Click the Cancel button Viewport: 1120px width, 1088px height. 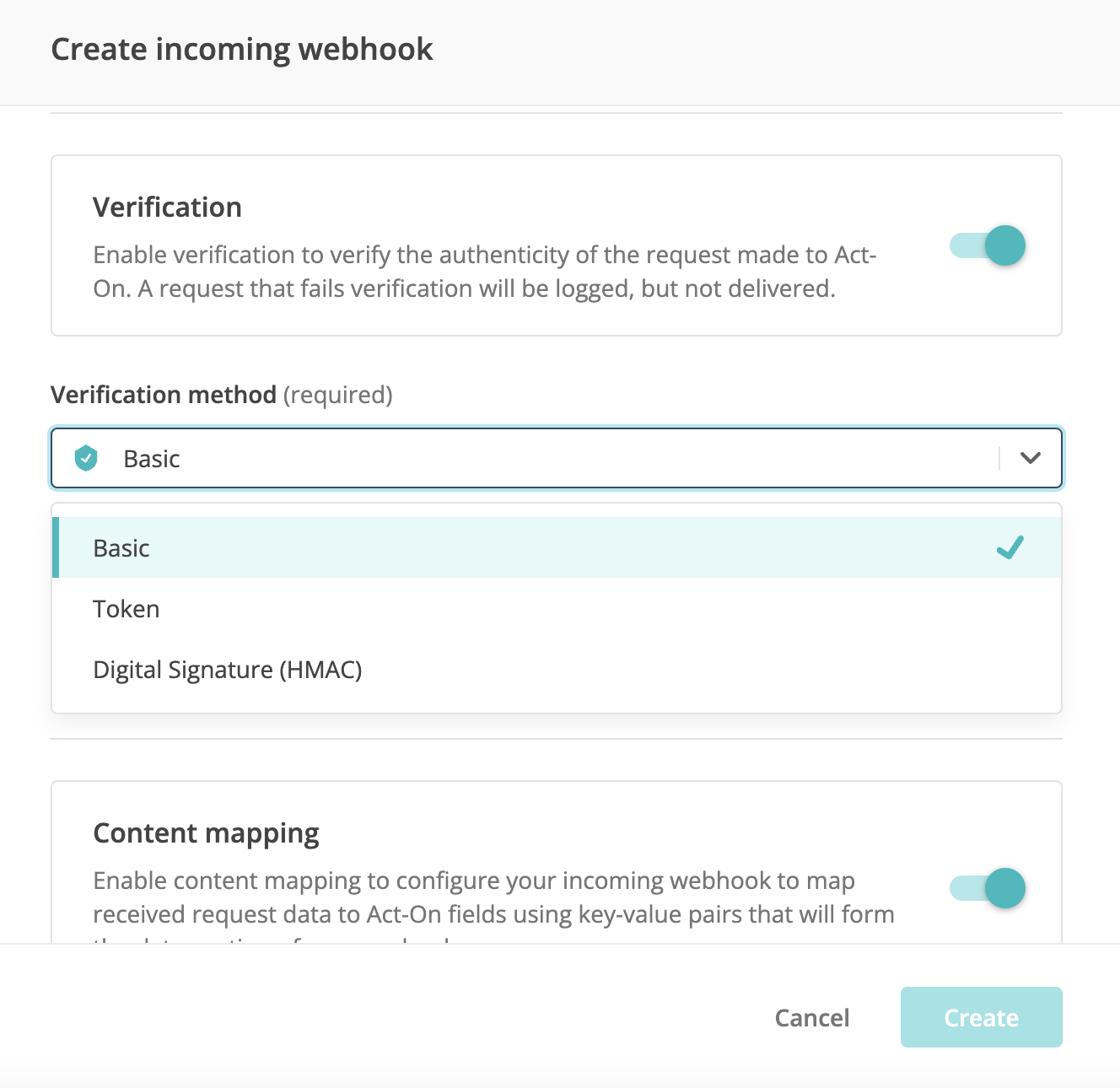click(811, 1017)
